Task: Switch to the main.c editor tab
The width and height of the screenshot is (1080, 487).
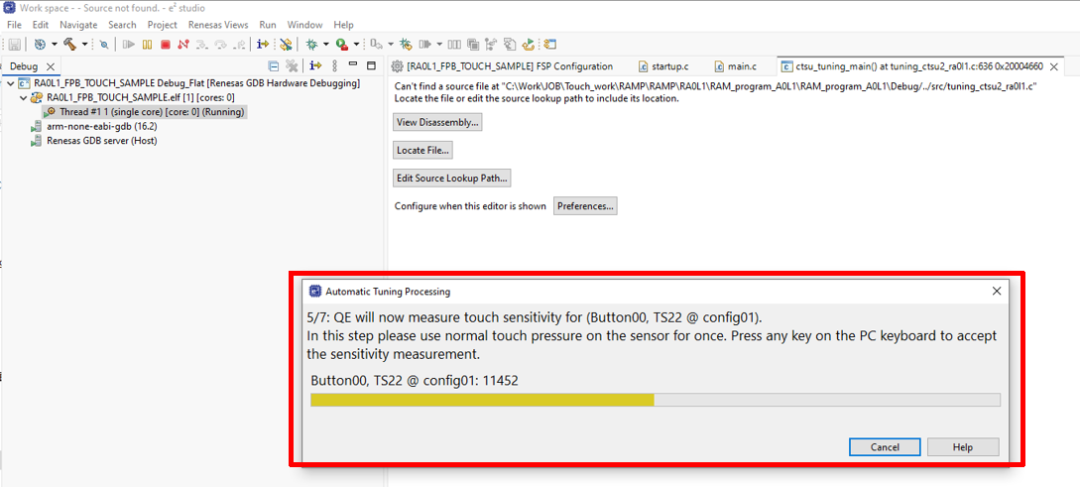Action: tap(736, 66)
